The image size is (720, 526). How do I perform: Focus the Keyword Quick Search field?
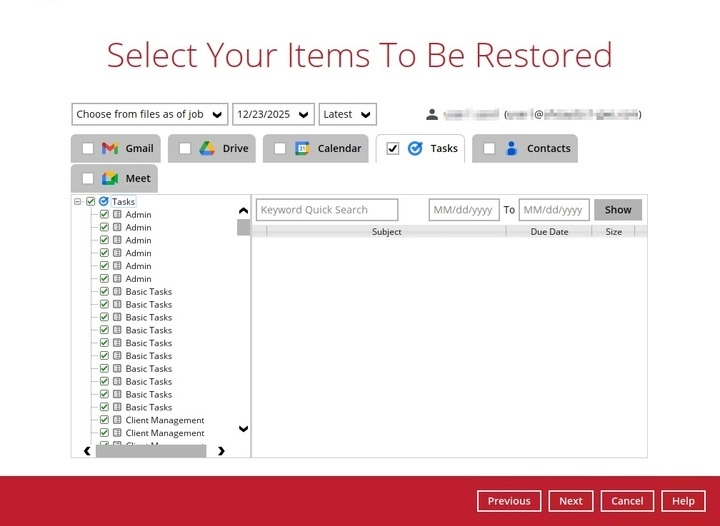coord(327,210)
